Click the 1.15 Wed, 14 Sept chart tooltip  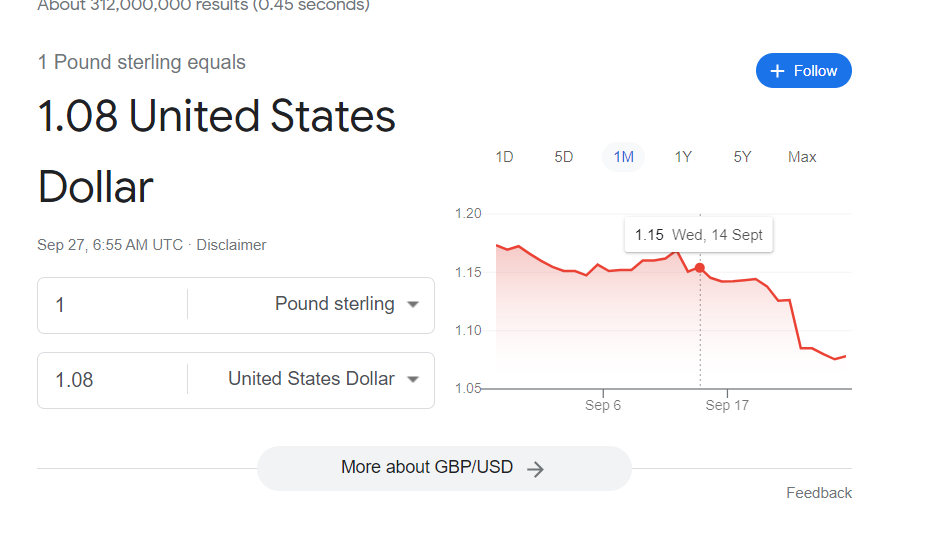point(699,235)
